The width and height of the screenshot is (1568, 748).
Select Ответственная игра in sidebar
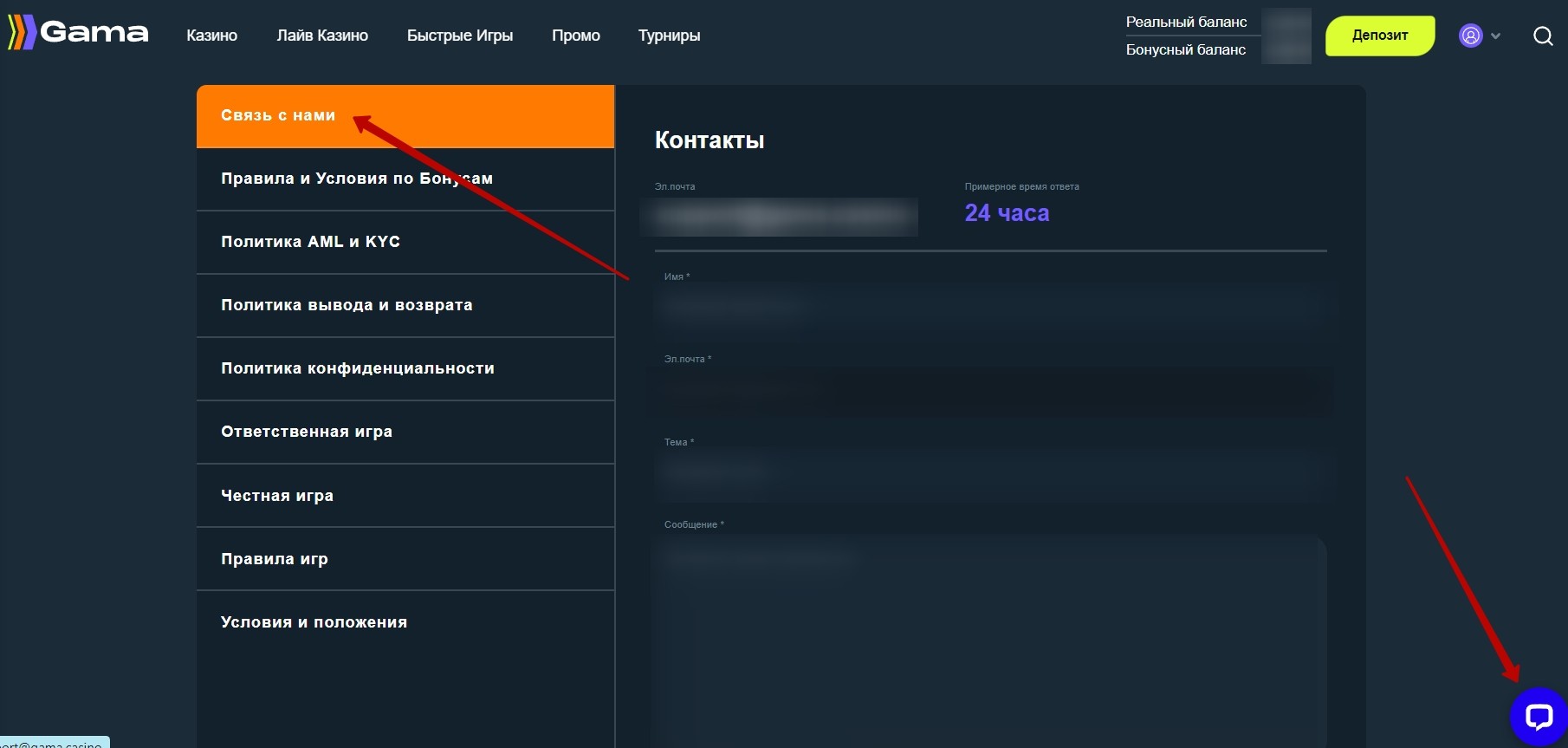click(x=306, y=432)
